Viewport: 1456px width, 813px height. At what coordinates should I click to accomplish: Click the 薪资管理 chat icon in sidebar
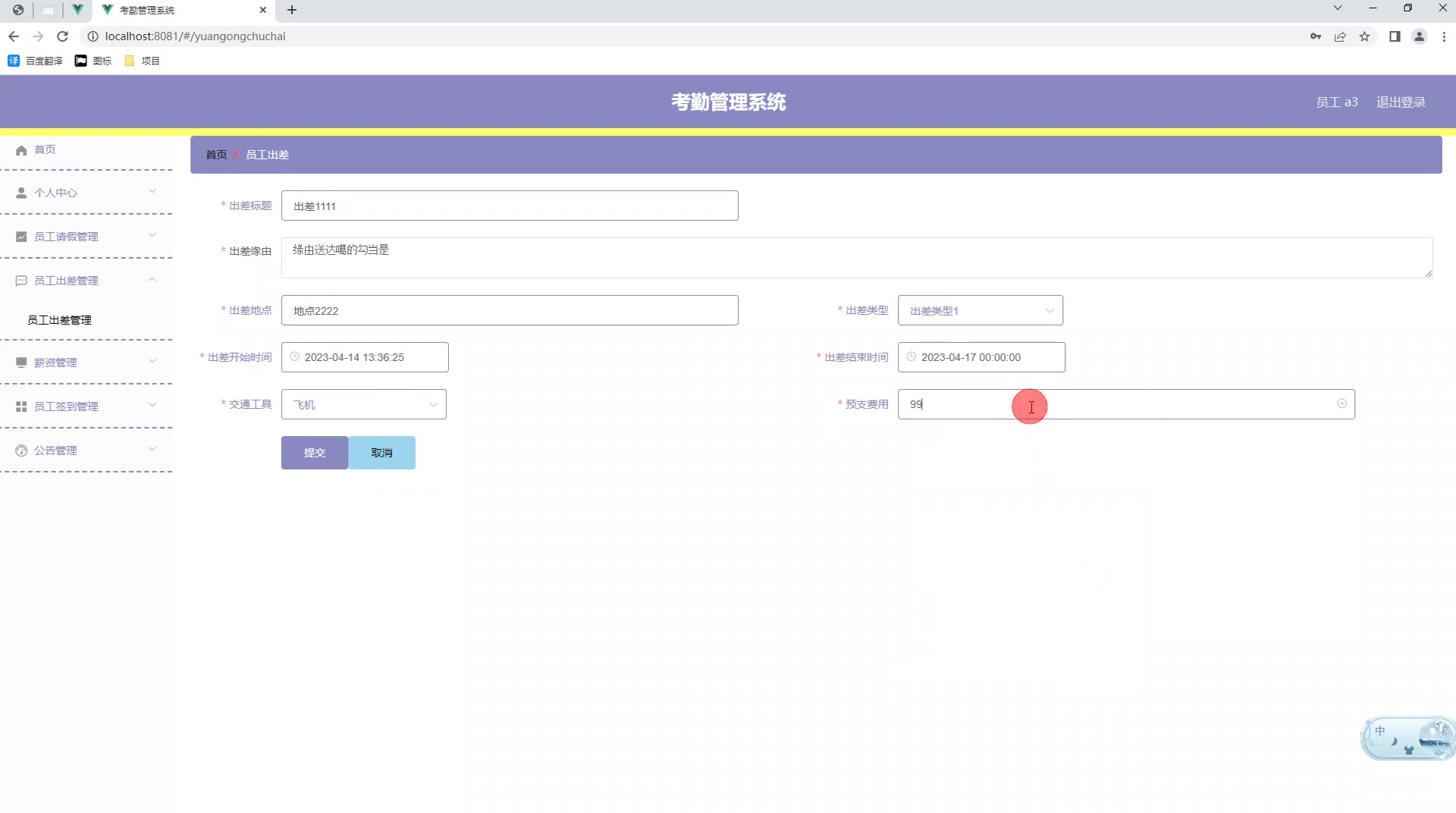pyautogui.click(x=21, y=362)
